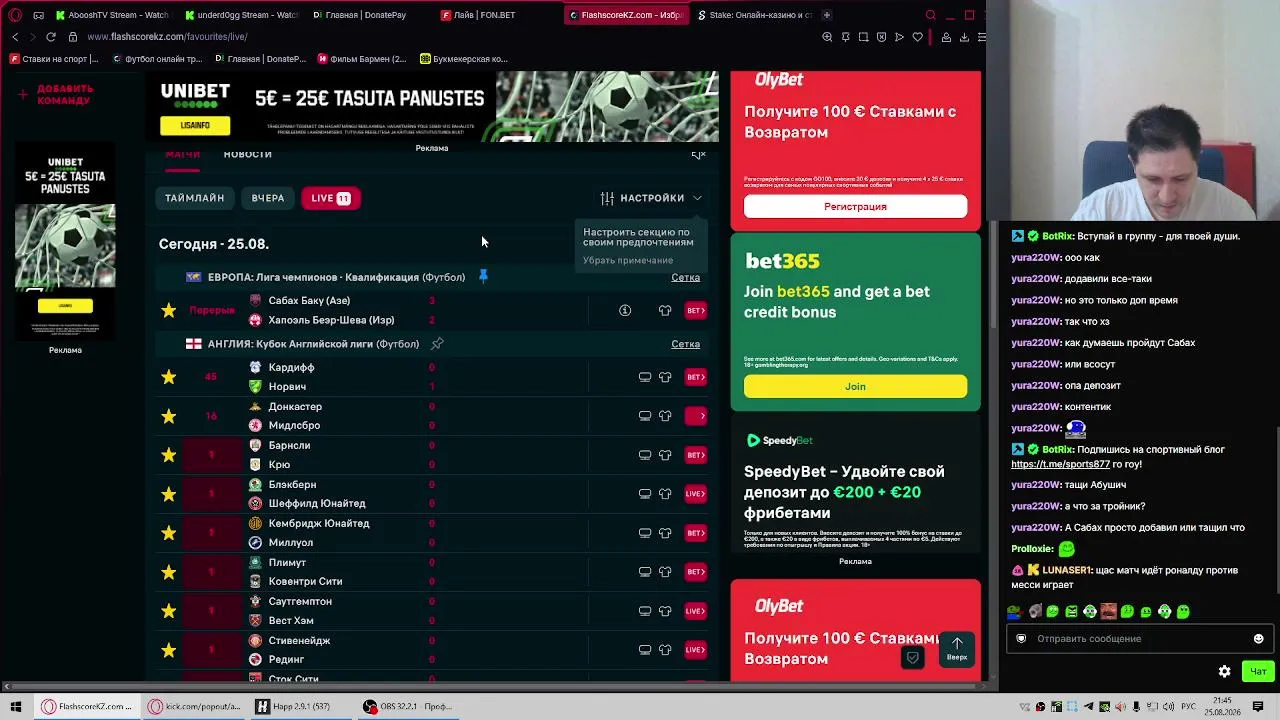The image size is (1280, 720).
Task: Open a new browser tab
Action: tap(827, 15)
